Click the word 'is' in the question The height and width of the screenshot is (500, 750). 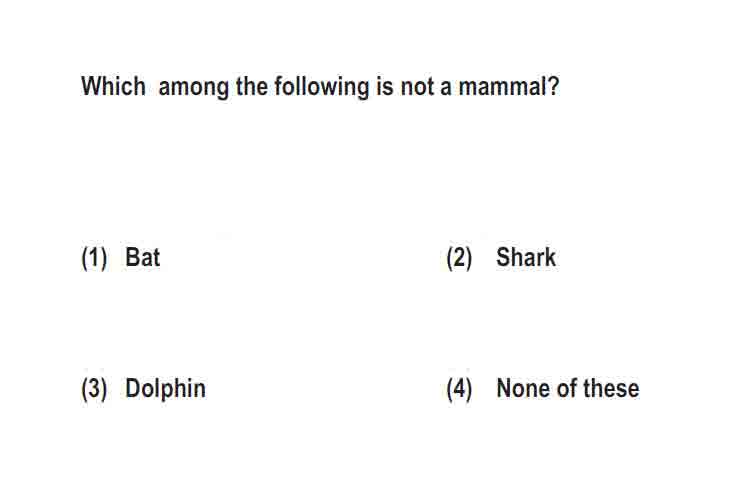pos(385,87)
